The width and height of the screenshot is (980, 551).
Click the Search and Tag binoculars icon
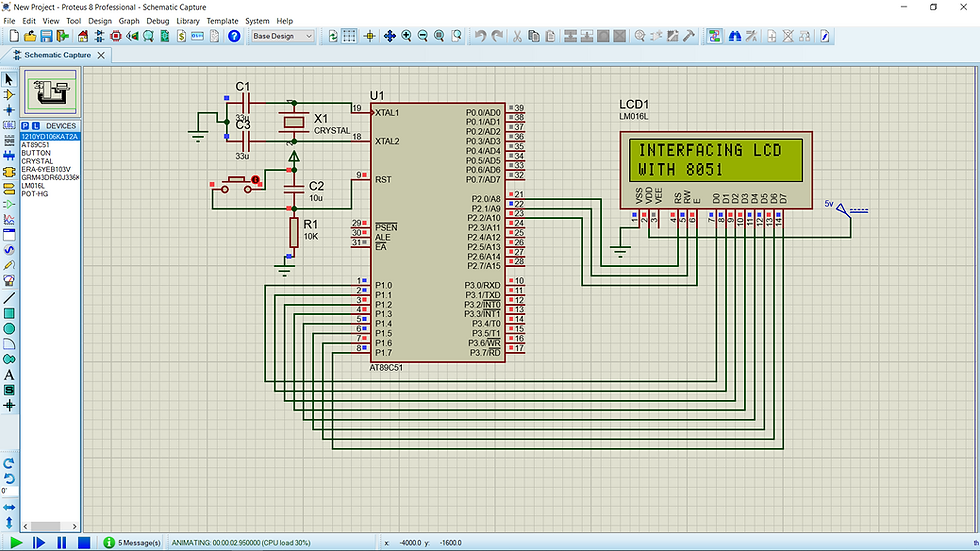735,36
